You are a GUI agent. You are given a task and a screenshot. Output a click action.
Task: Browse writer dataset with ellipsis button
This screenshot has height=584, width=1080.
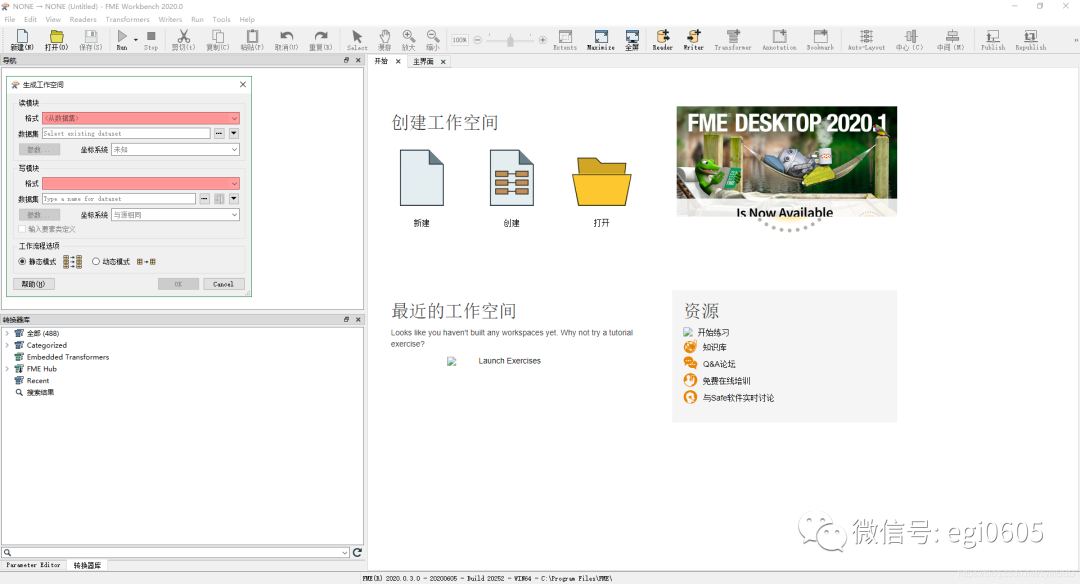[205, 199]
